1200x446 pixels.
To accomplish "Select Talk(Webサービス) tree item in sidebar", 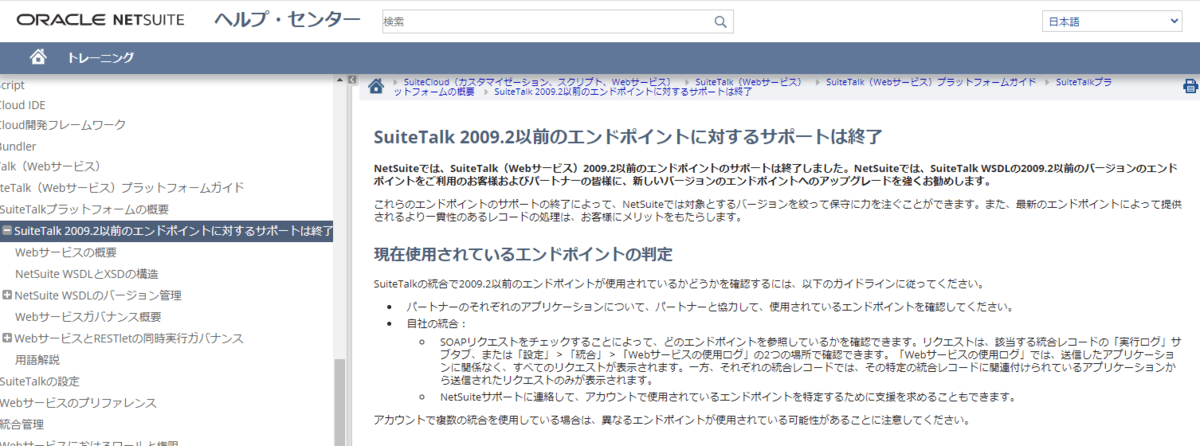I will coord(51,166).
